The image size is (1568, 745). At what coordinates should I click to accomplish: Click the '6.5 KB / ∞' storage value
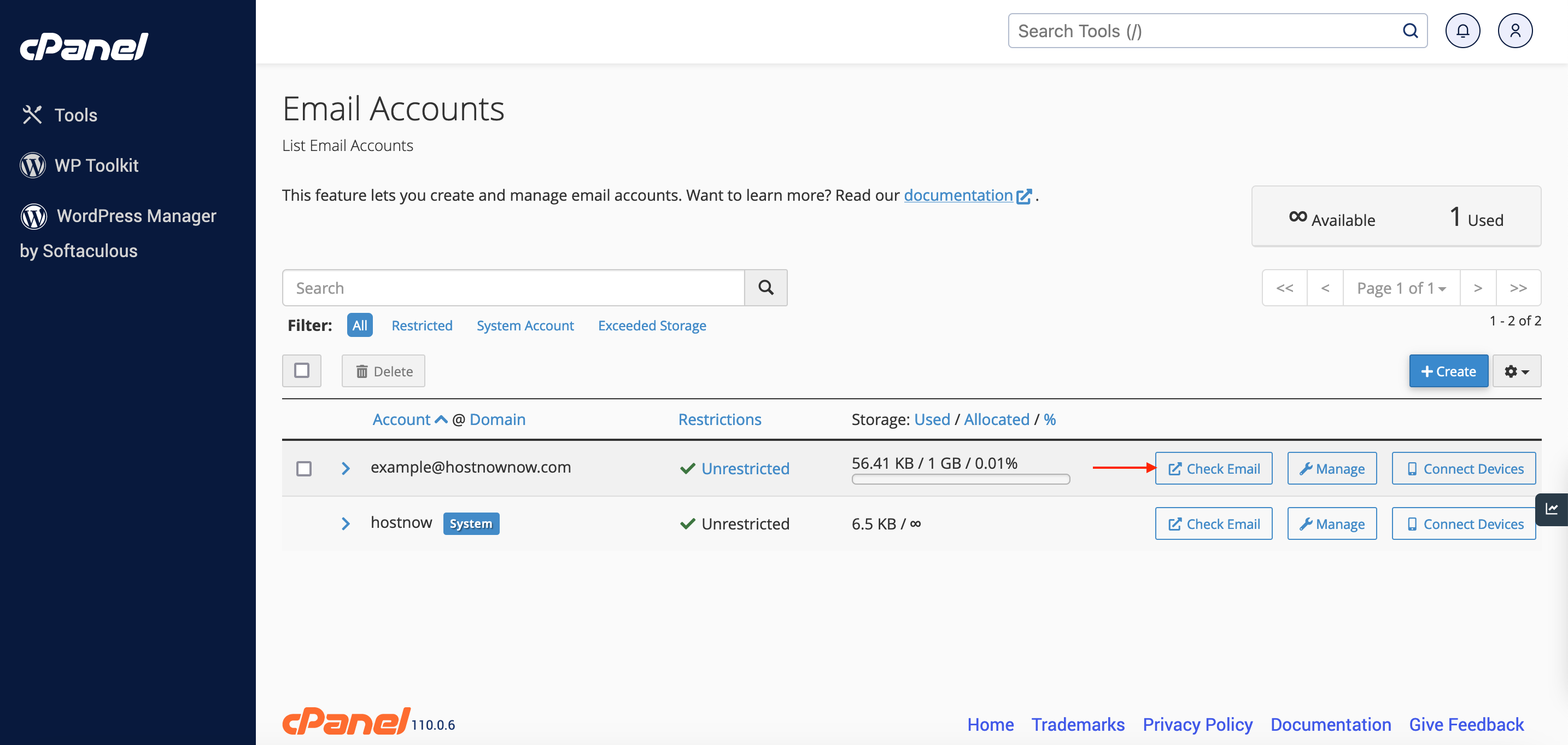pos(886,524)
